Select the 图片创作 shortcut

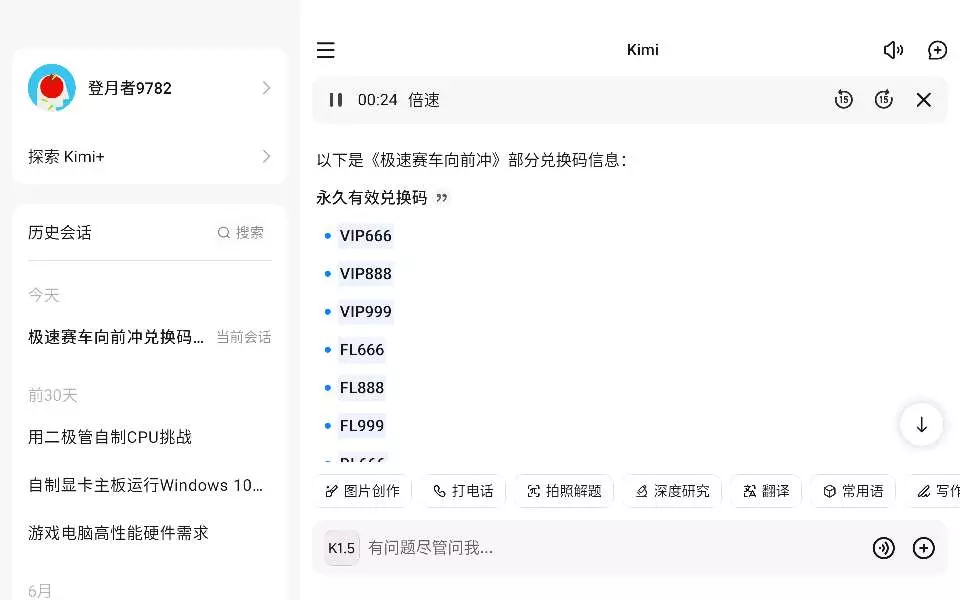tap(362, 491)
